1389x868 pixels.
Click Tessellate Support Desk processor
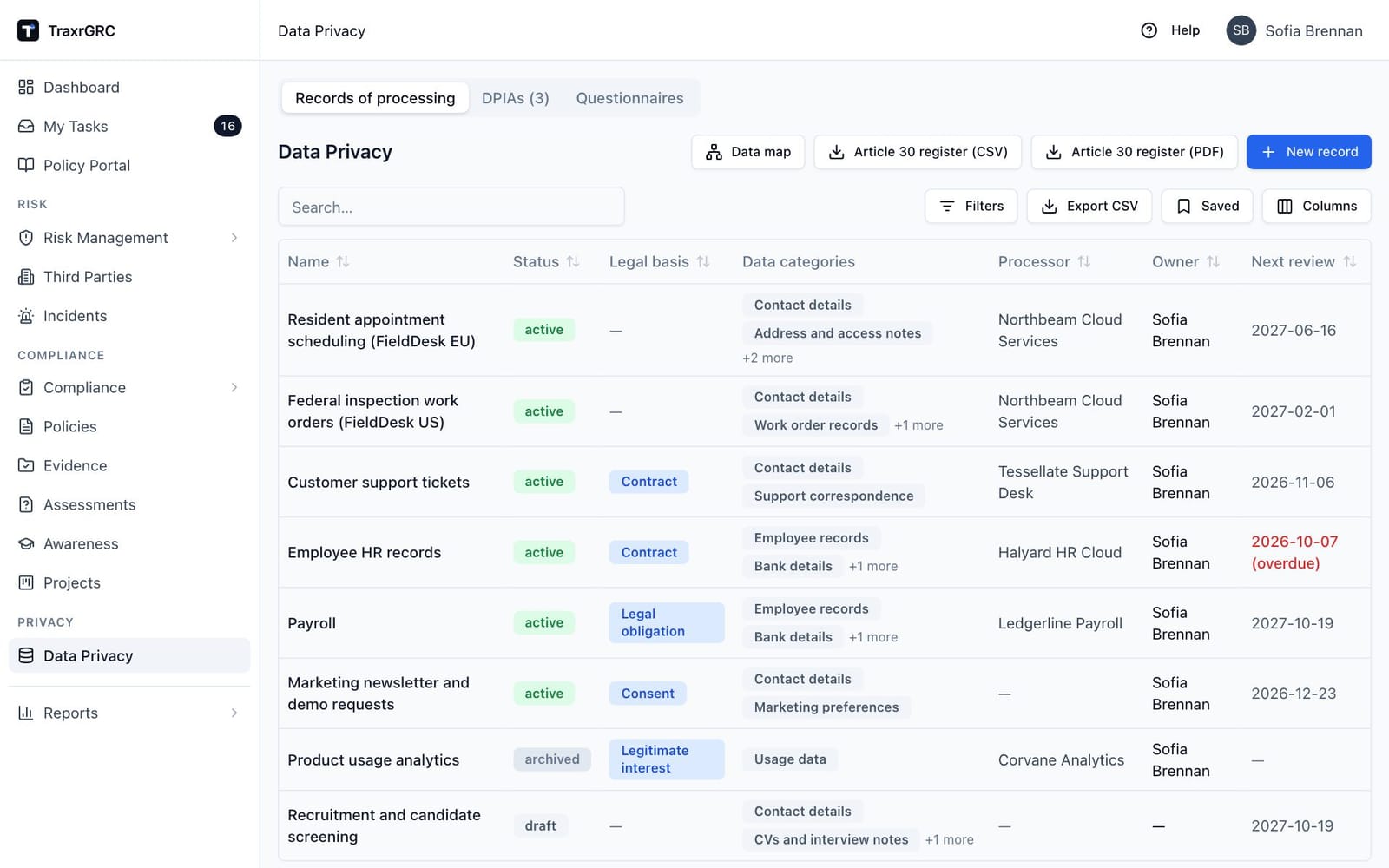[1063, 482]
